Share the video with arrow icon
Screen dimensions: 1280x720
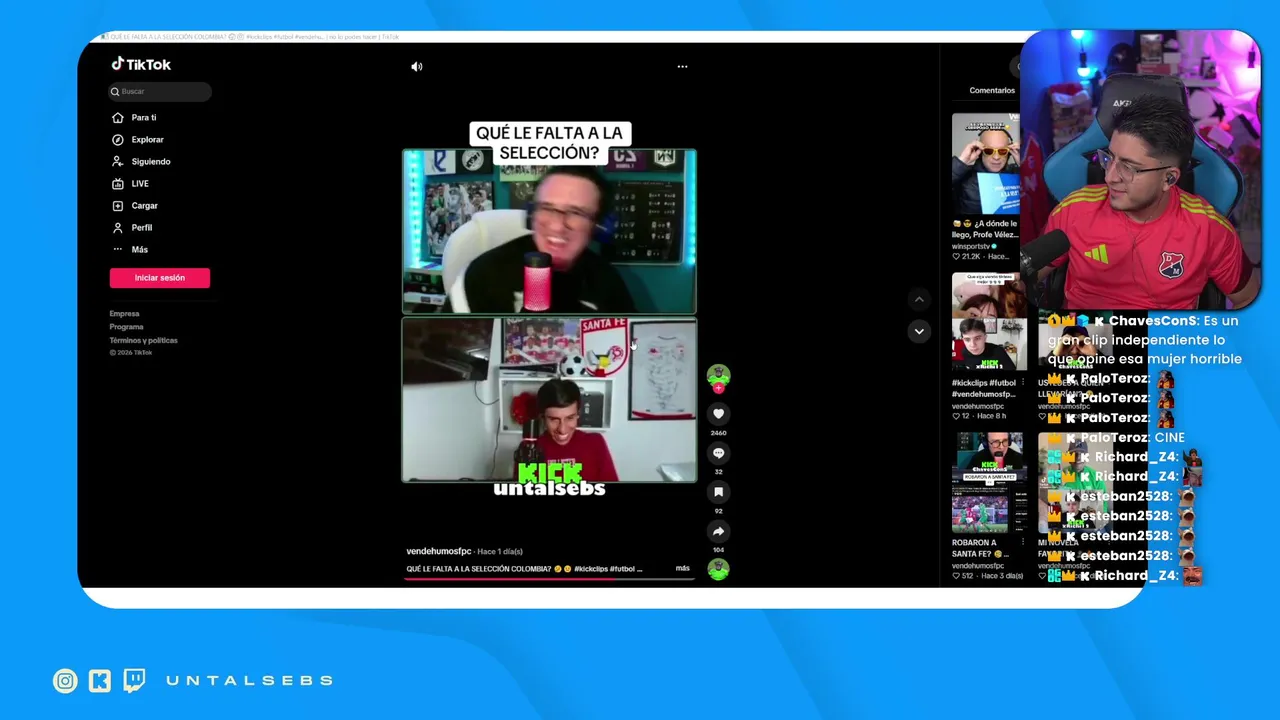718,531
